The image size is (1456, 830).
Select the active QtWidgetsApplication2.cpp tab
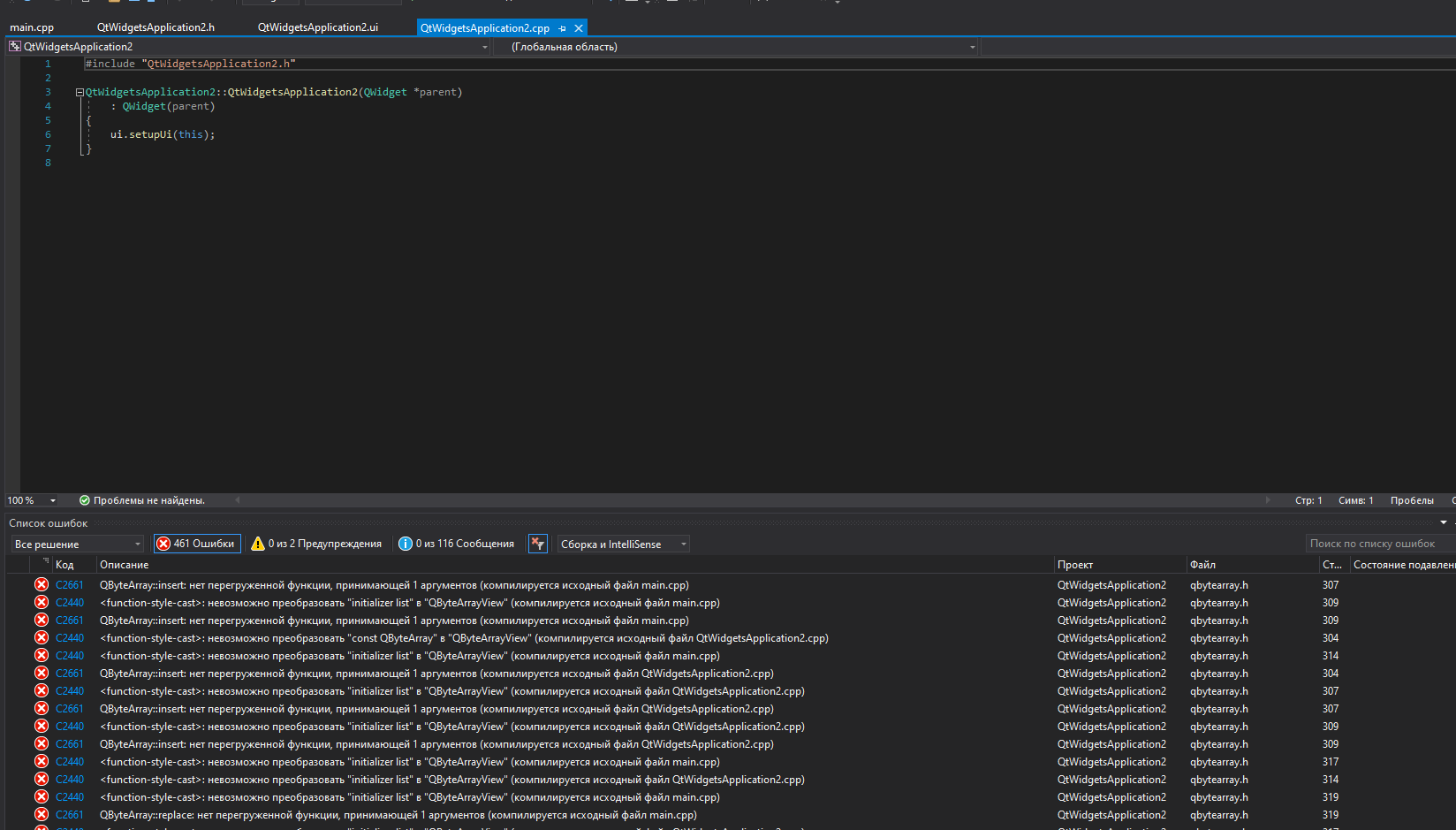point(485,28)
